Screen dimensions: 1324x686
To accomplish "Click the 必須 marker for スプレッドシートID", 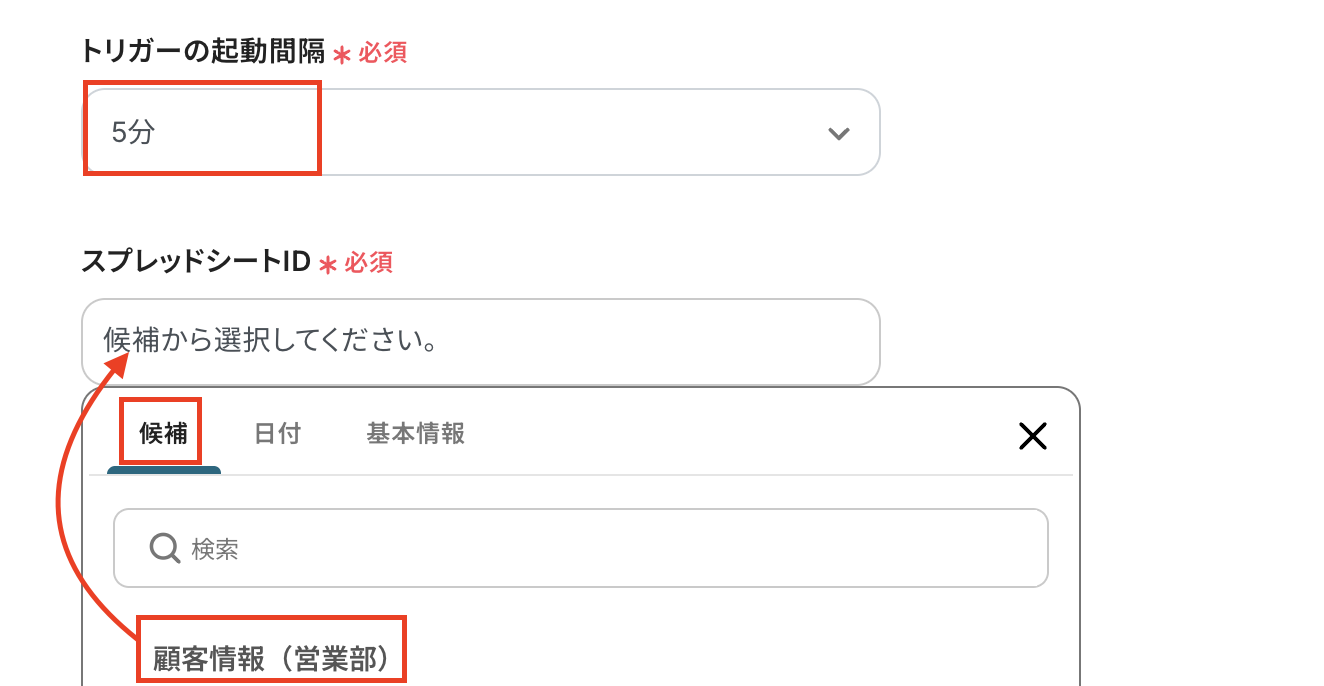I will pyautogui.click(x=369, y=263).
